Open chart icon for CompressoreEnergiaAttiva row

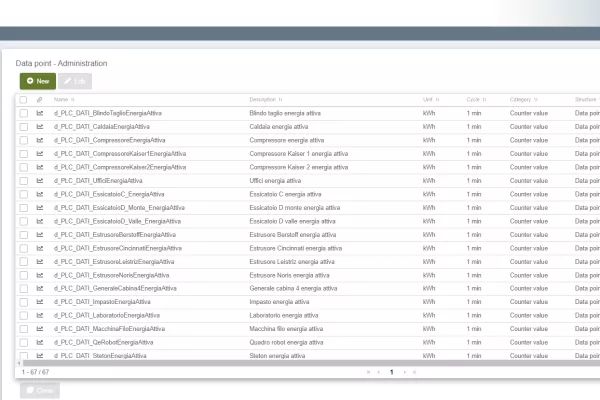(x=40, y=140)
